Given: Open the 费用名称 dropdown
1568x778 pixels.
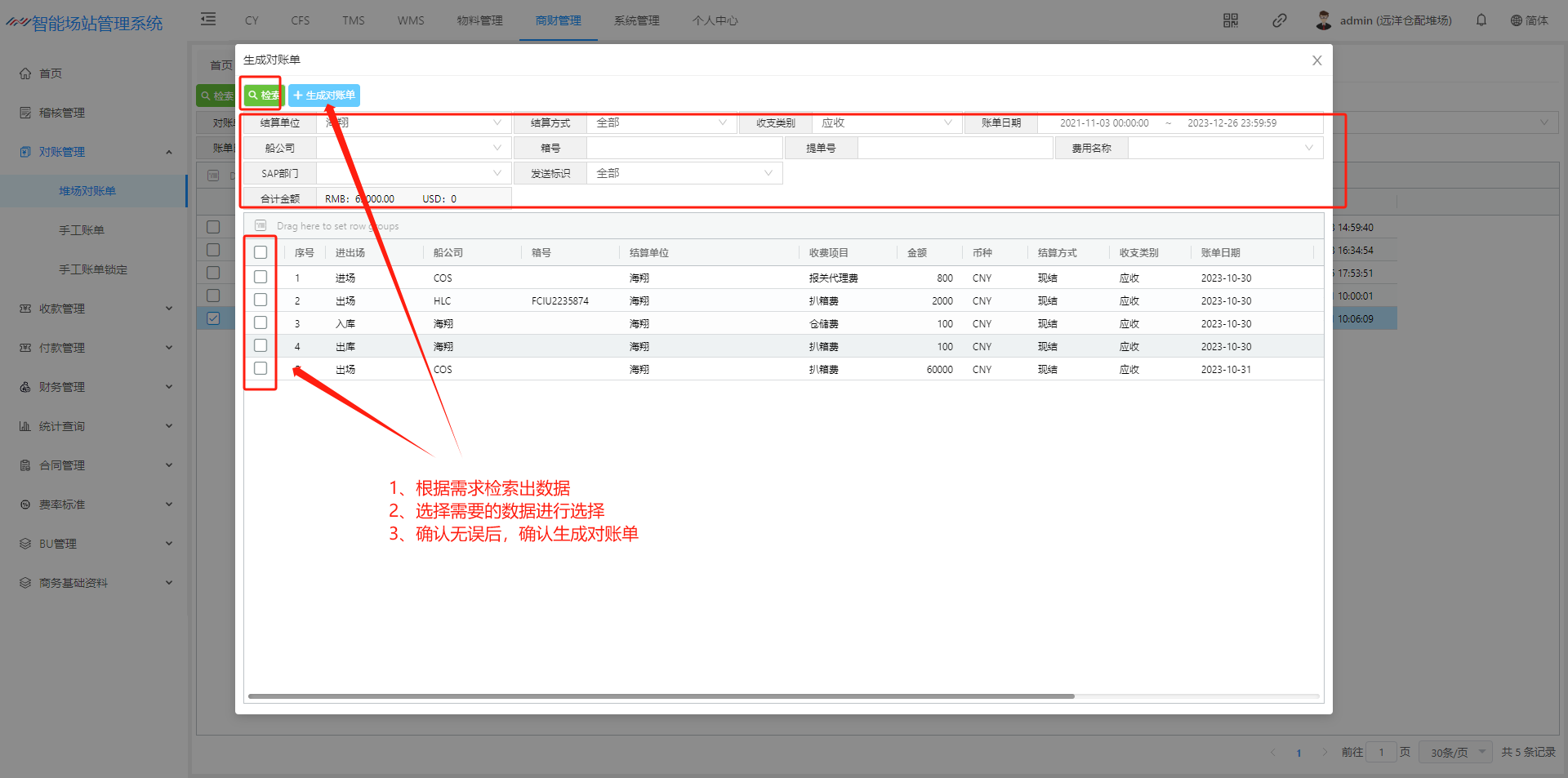Looking at the screenshot, I should pyautogui.click(x=1224, y=149).
